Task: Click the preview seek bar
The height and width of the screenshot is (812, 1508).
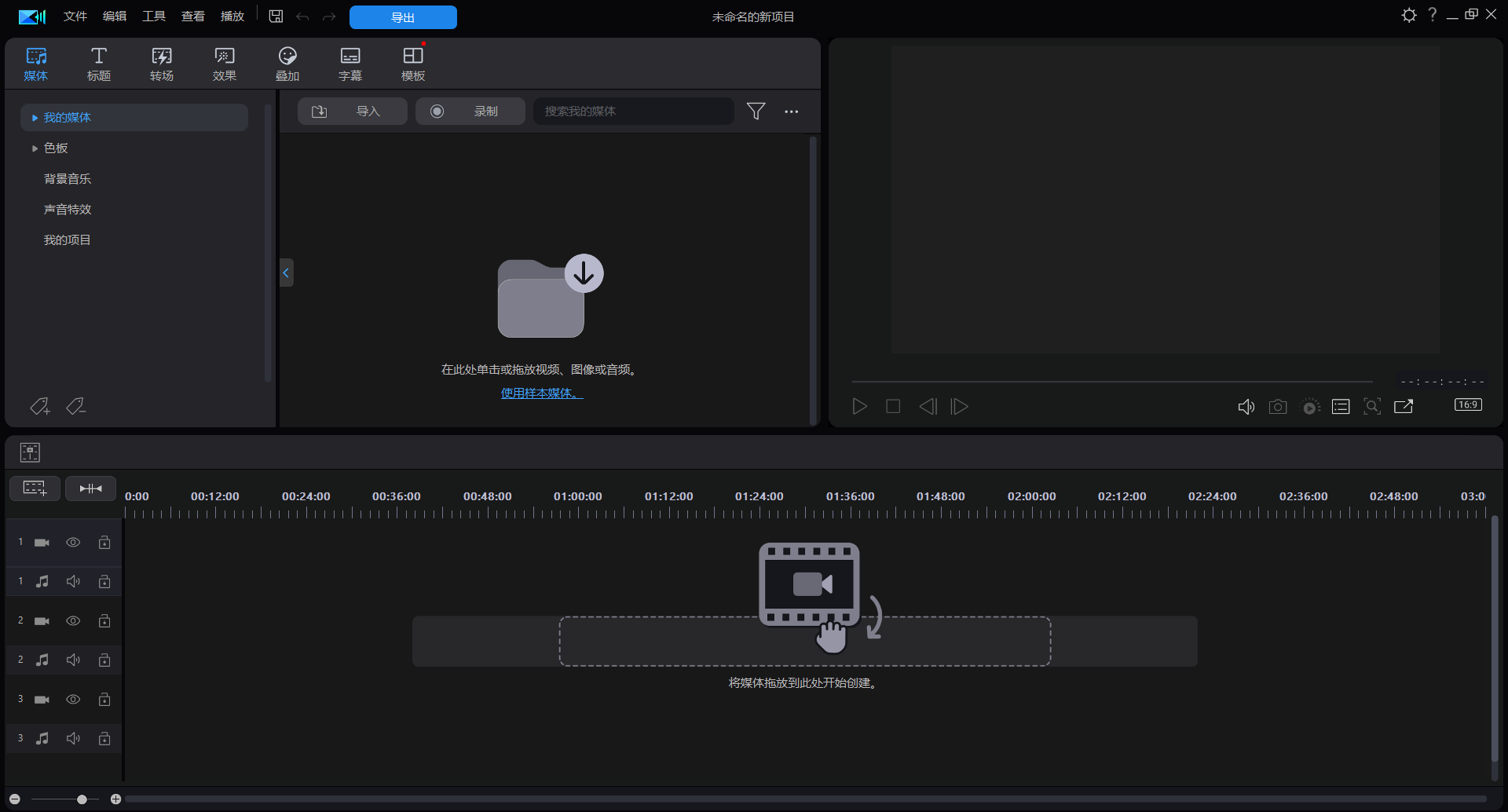Action: coord(1111,382)
